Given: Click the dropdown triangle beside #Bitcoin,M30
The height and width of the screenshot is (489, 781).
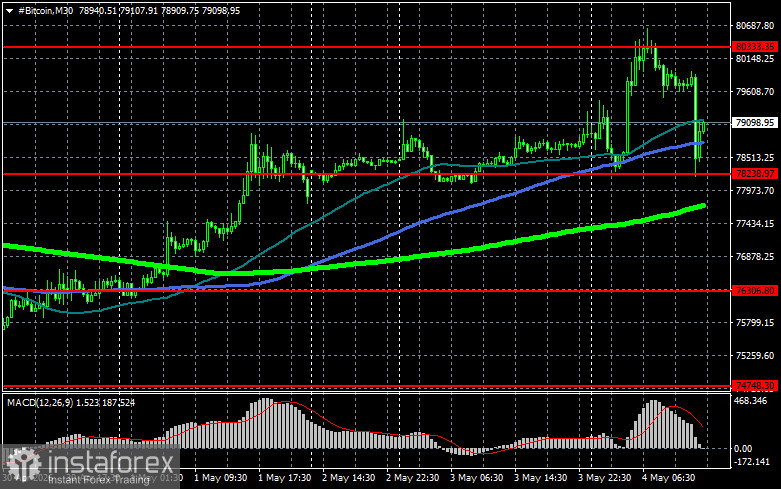Looking at the screenshot, I should (9, 11).
